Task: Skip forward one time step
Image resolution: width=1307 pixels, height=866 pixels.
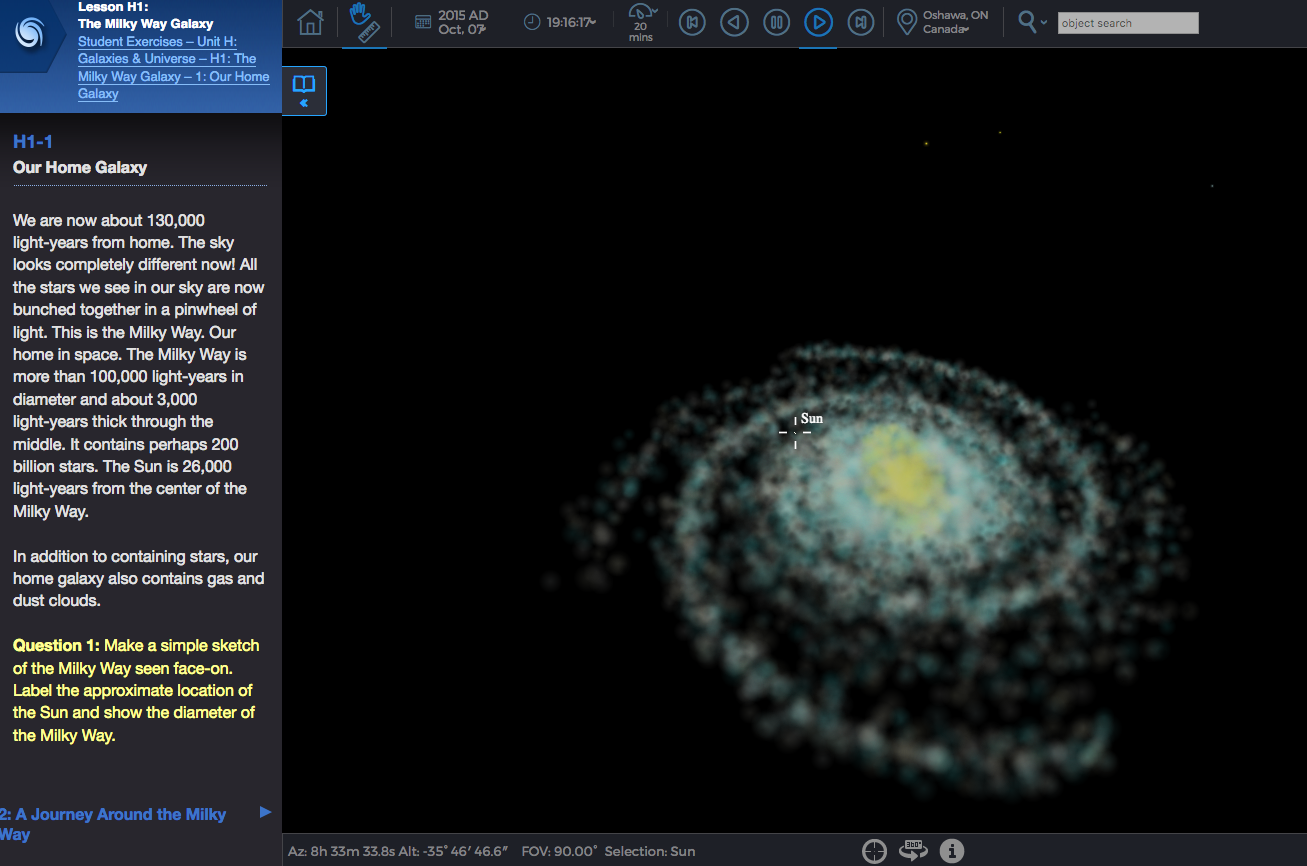Action: click(861, 22)
